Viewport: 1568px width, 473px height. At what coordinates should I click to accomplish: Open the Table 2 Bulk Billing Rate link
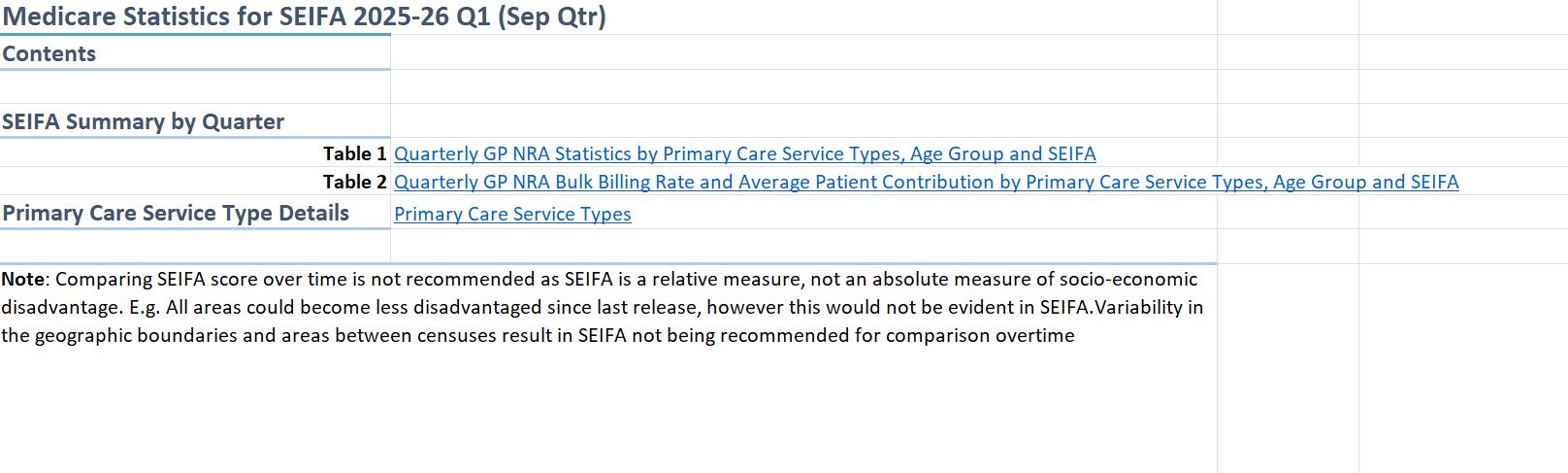926,182
